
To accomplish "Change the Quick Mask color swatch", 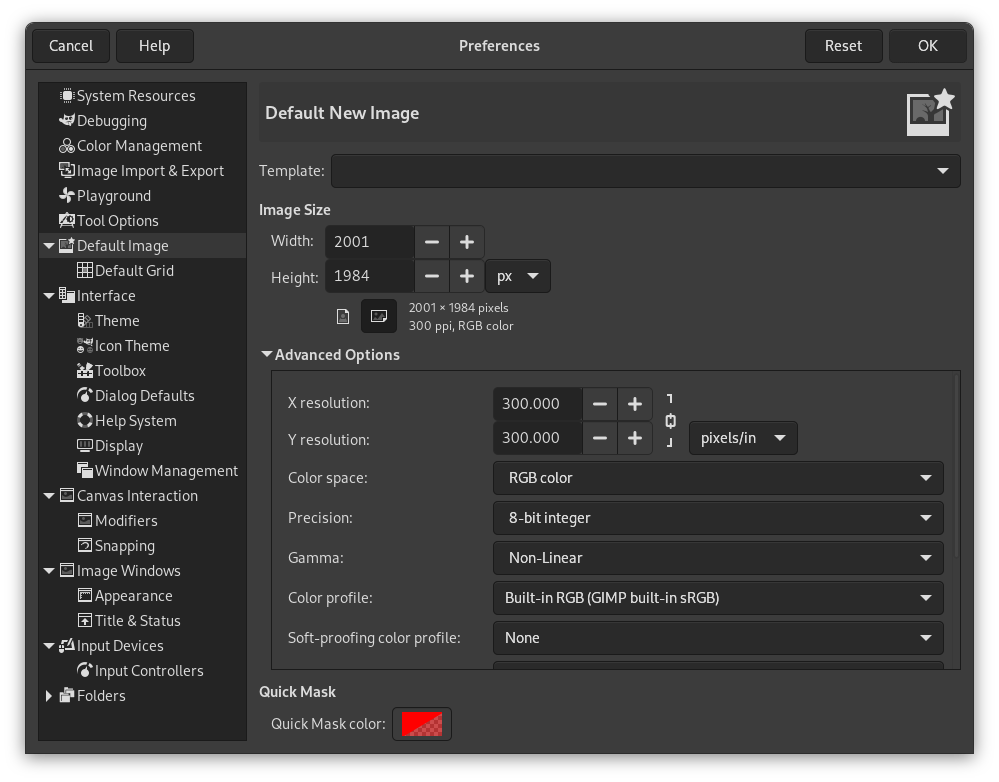I will (421, 723).
